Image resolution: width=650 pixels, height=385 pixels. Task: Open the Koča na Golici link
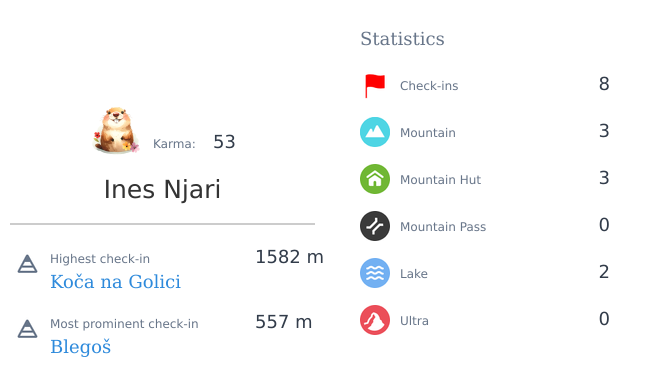115,282
